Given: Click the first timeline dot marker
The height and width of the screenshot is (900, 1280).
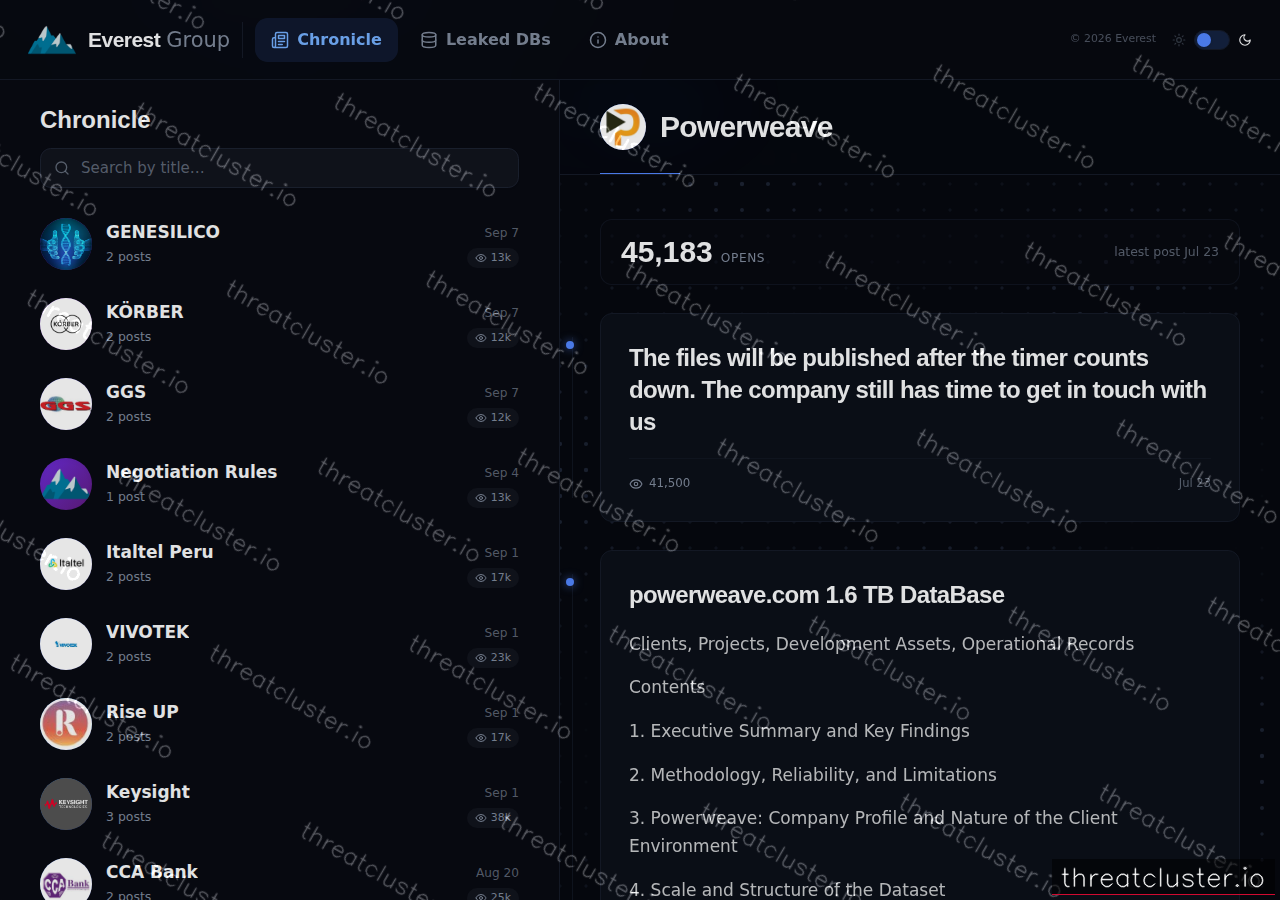Looking at the screenshot, I should 570,345.
